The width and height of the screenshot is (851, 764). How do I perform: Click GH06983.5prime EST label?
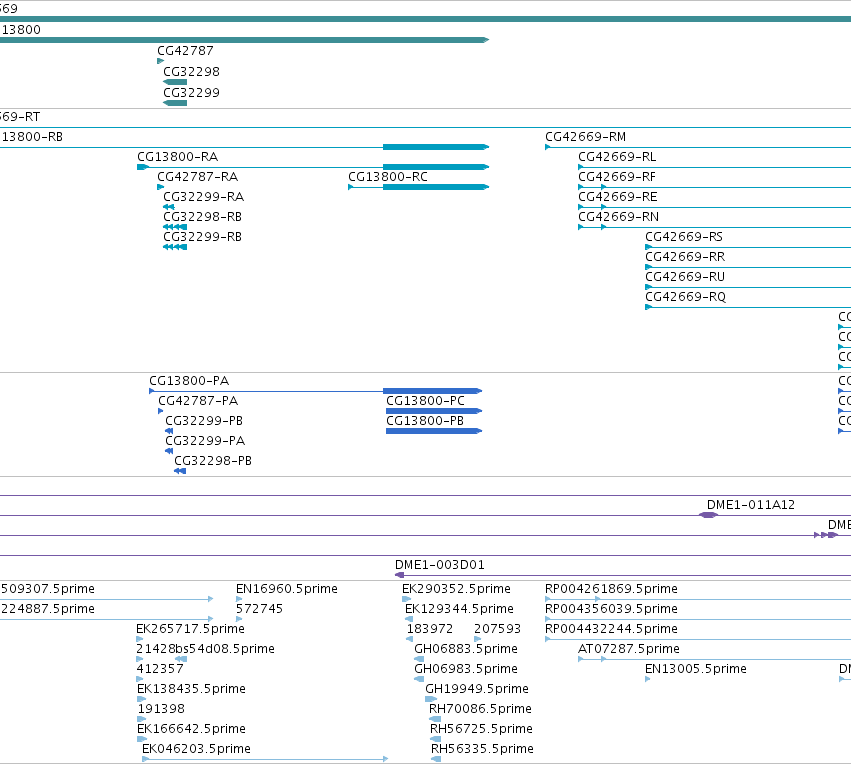point(466,669)
